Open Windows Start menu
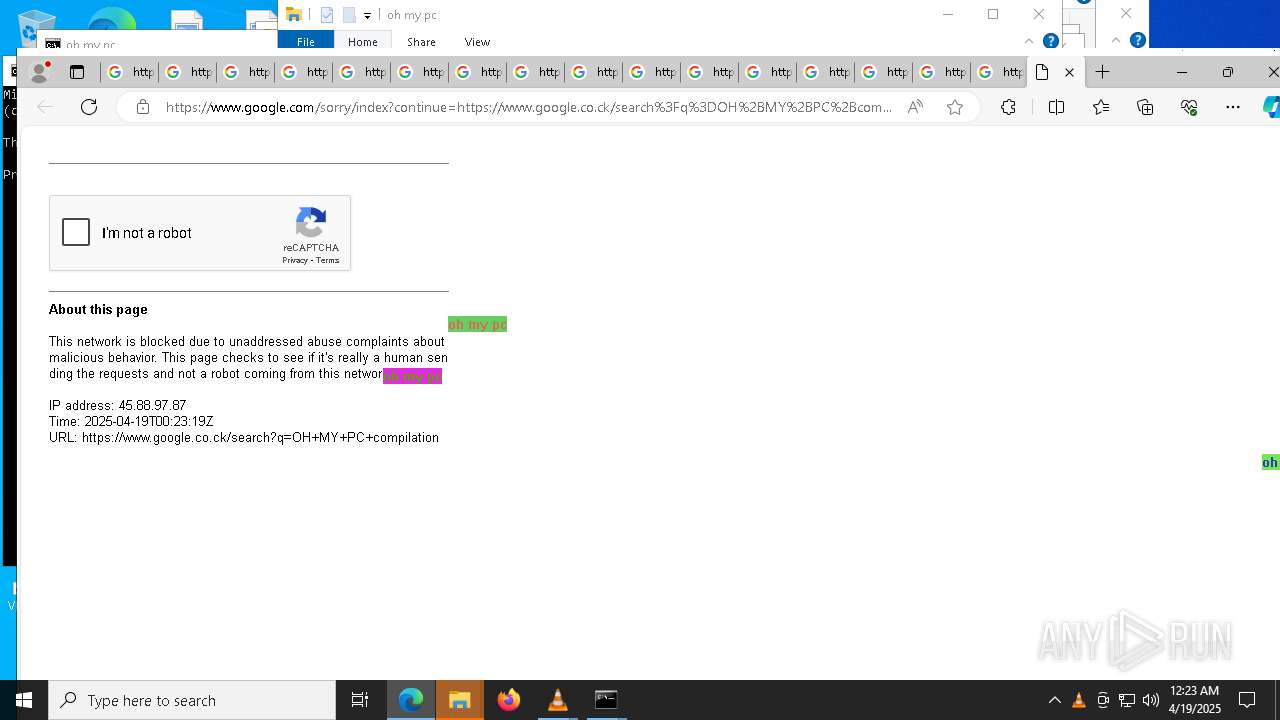This screenshot has height=720, width=1280. coord(24,700)
